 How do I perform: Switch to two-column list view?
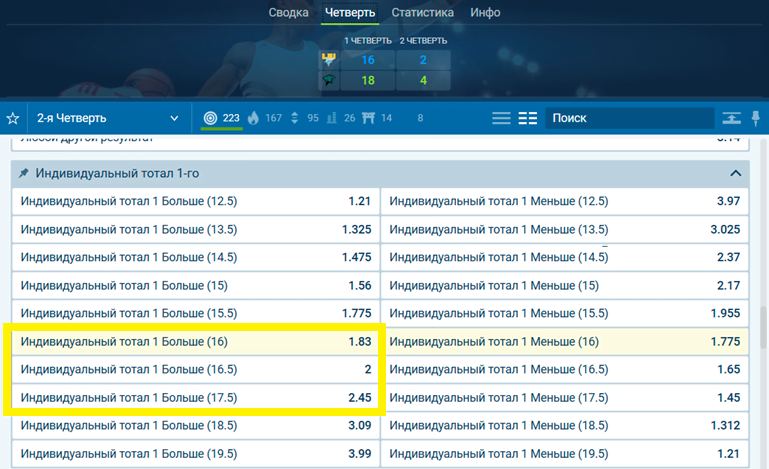pyautogui.click(x=528, y=118)
